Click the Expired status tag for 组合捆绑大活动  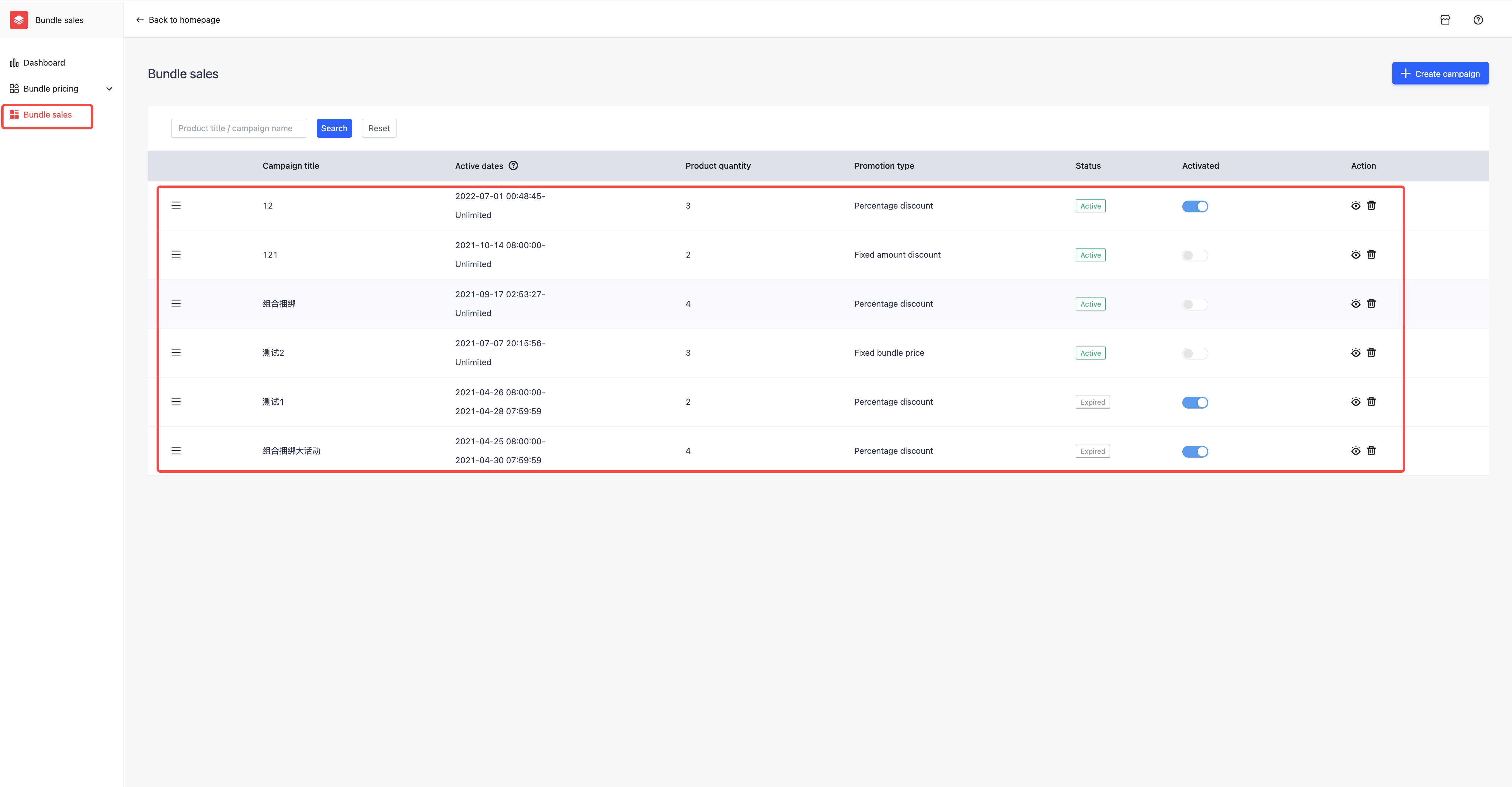tap(1092, 451)
